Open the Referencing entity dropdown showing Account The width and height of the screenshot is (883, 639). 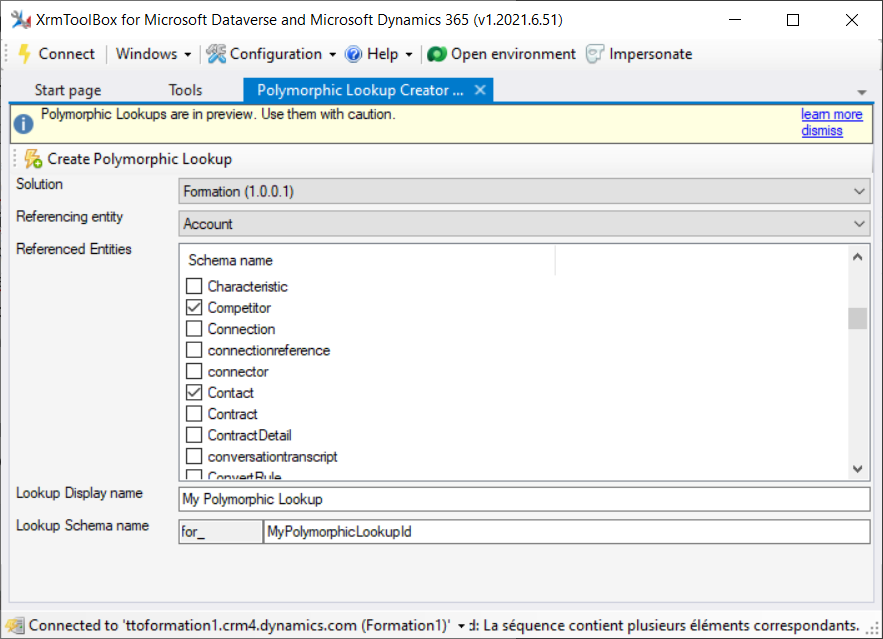(x=524, y=224)
